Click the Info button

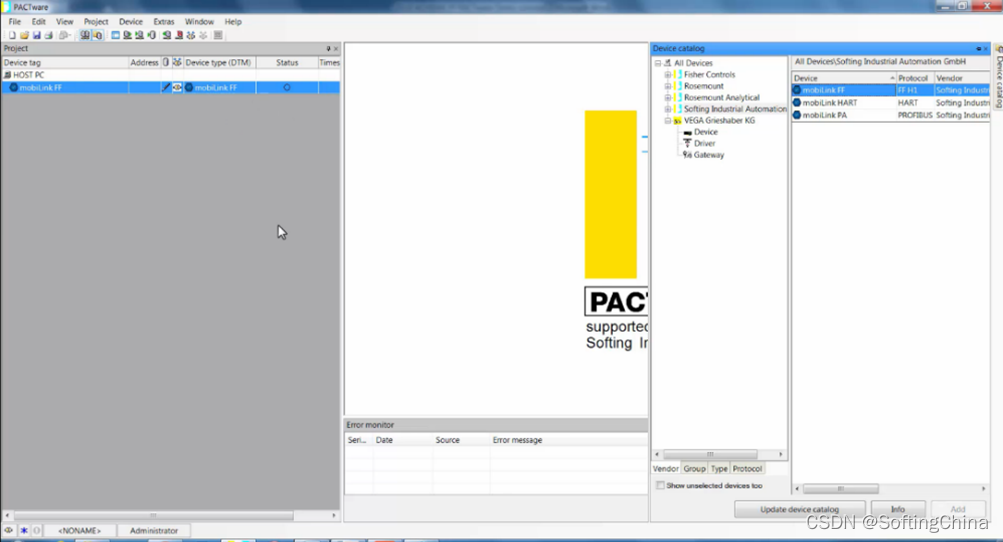click(897, 509)
